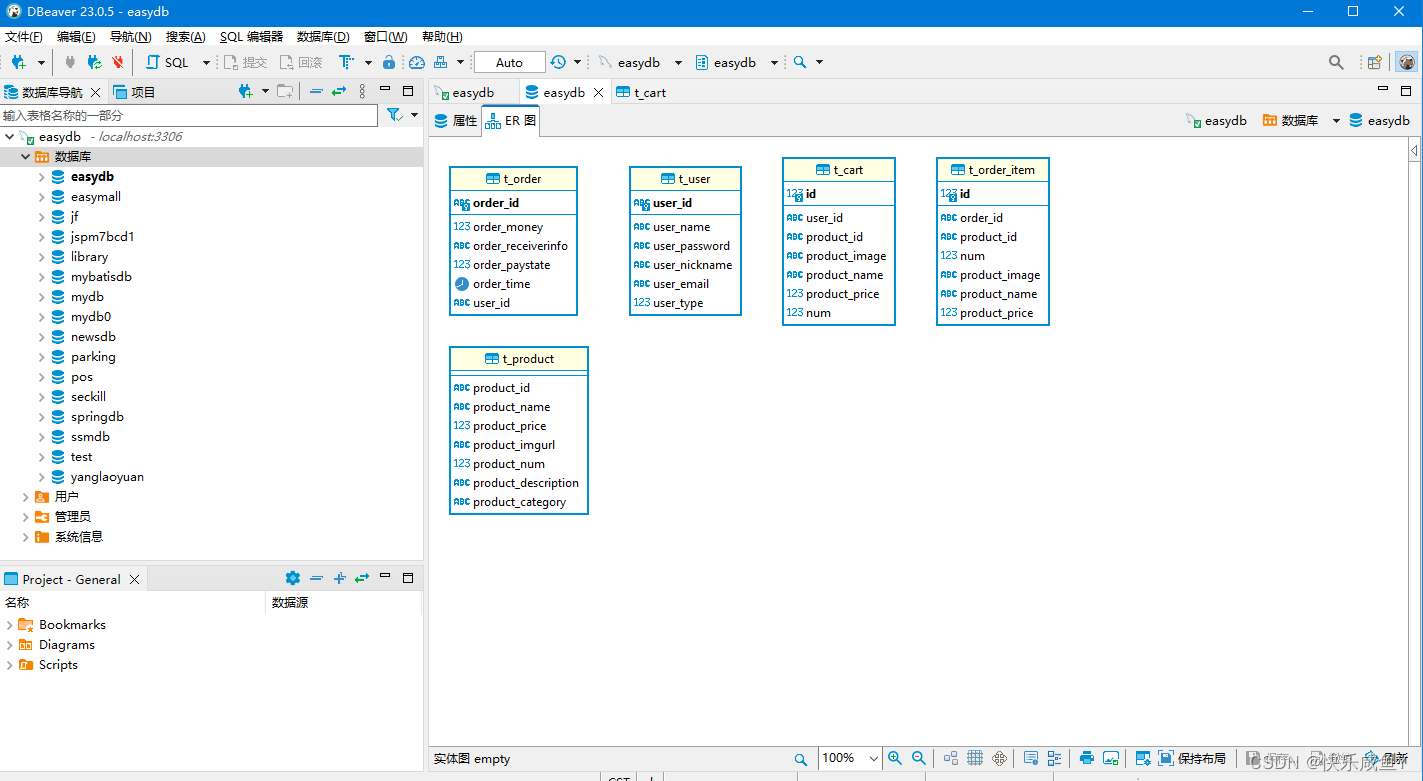Click the diagram configuration icon
The width and height of the screenshot is (1423, 781).
pyautogui.click(x=1143, y=758)
